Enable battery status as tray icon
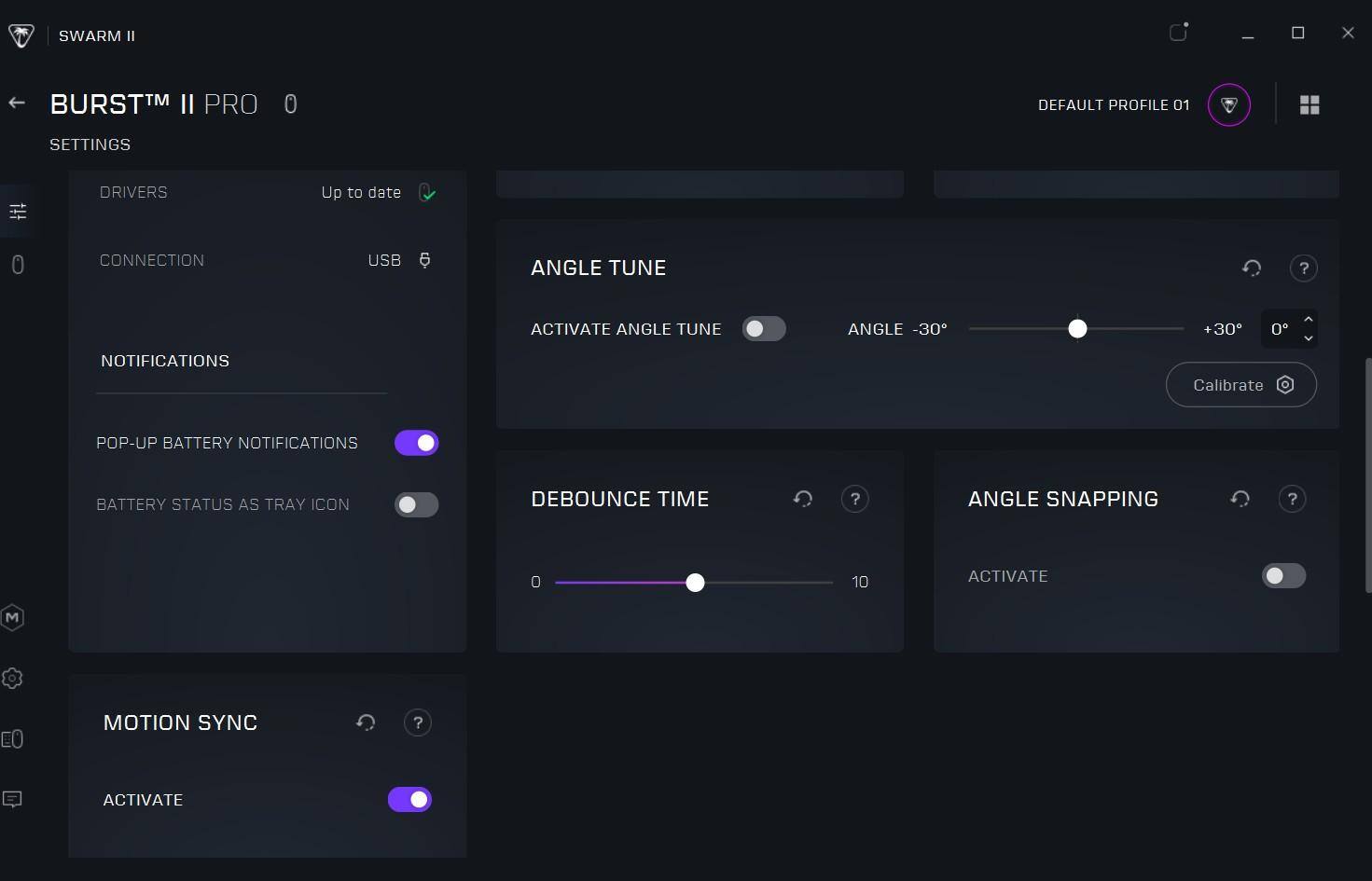This screenshot has height=881, width=1372. 416,504
